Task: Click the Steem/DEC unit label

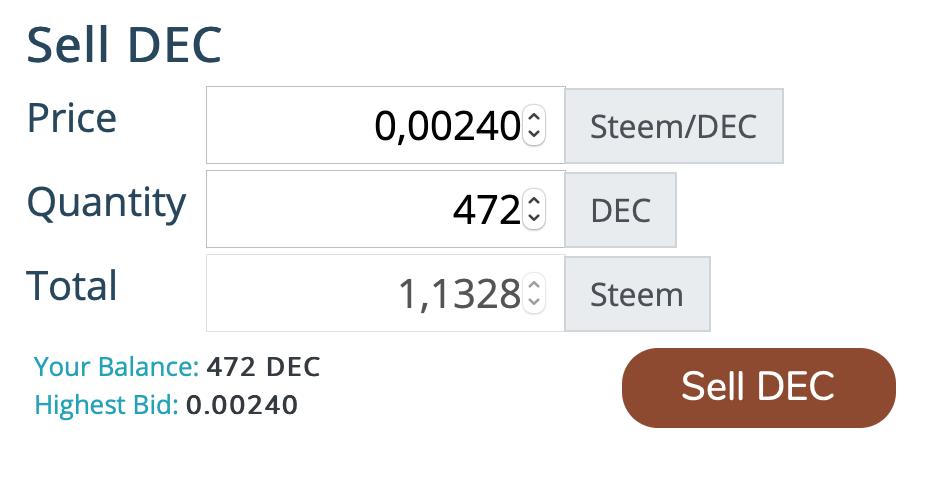Action: pos(674,126)
